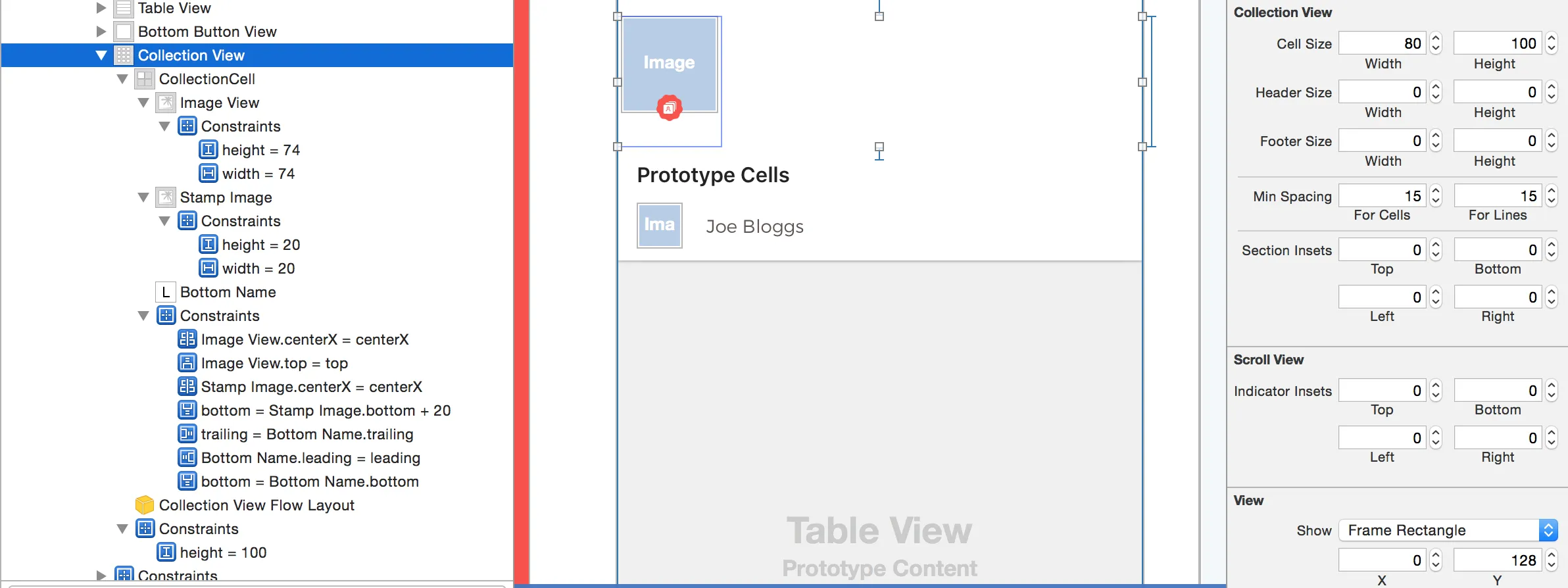Click the Collection View grid icon in outline
Viewport: 1568px width, 588px height.
123,55
